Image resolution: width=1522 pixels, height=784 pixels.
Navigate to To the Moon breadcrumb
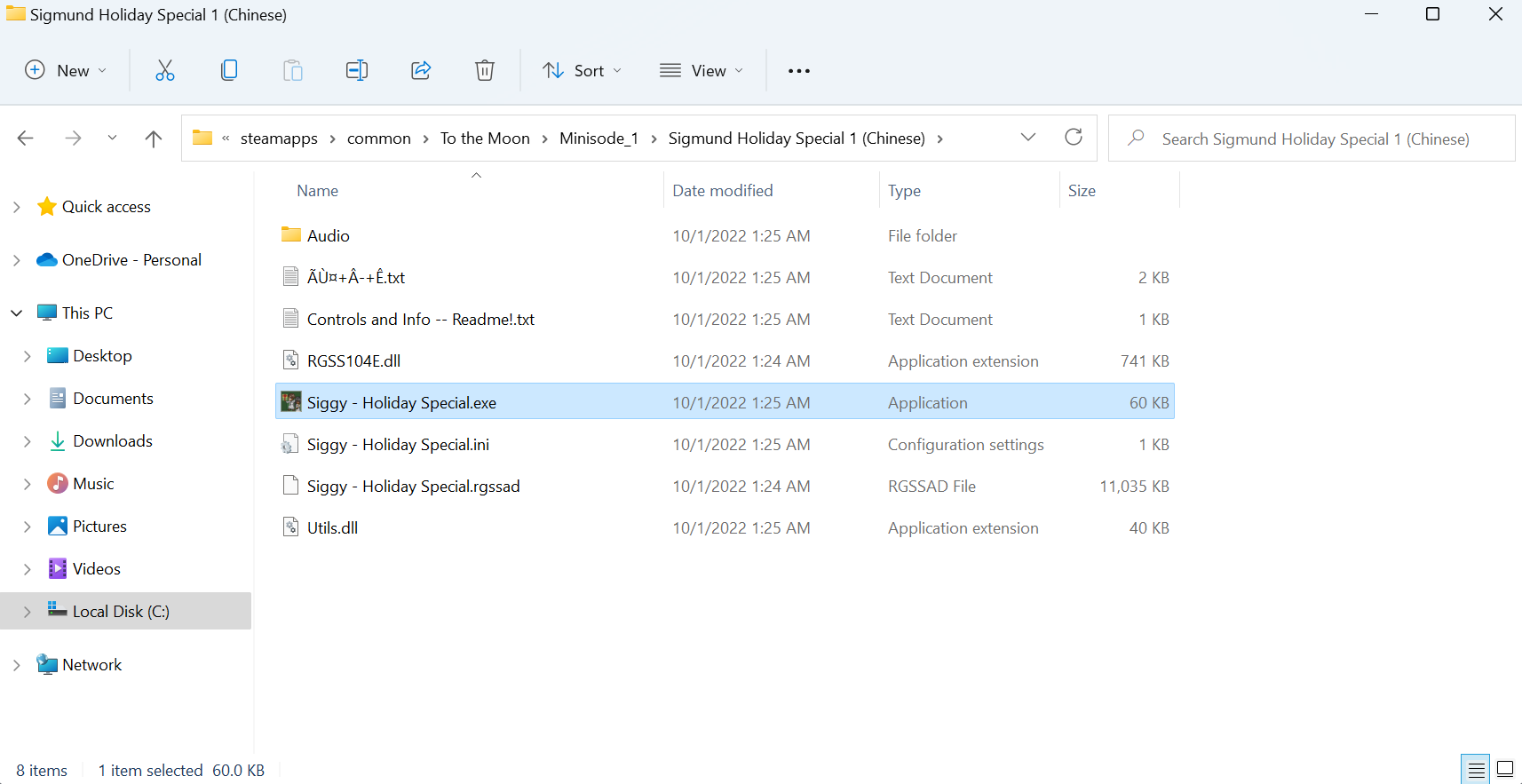[485, 139]
